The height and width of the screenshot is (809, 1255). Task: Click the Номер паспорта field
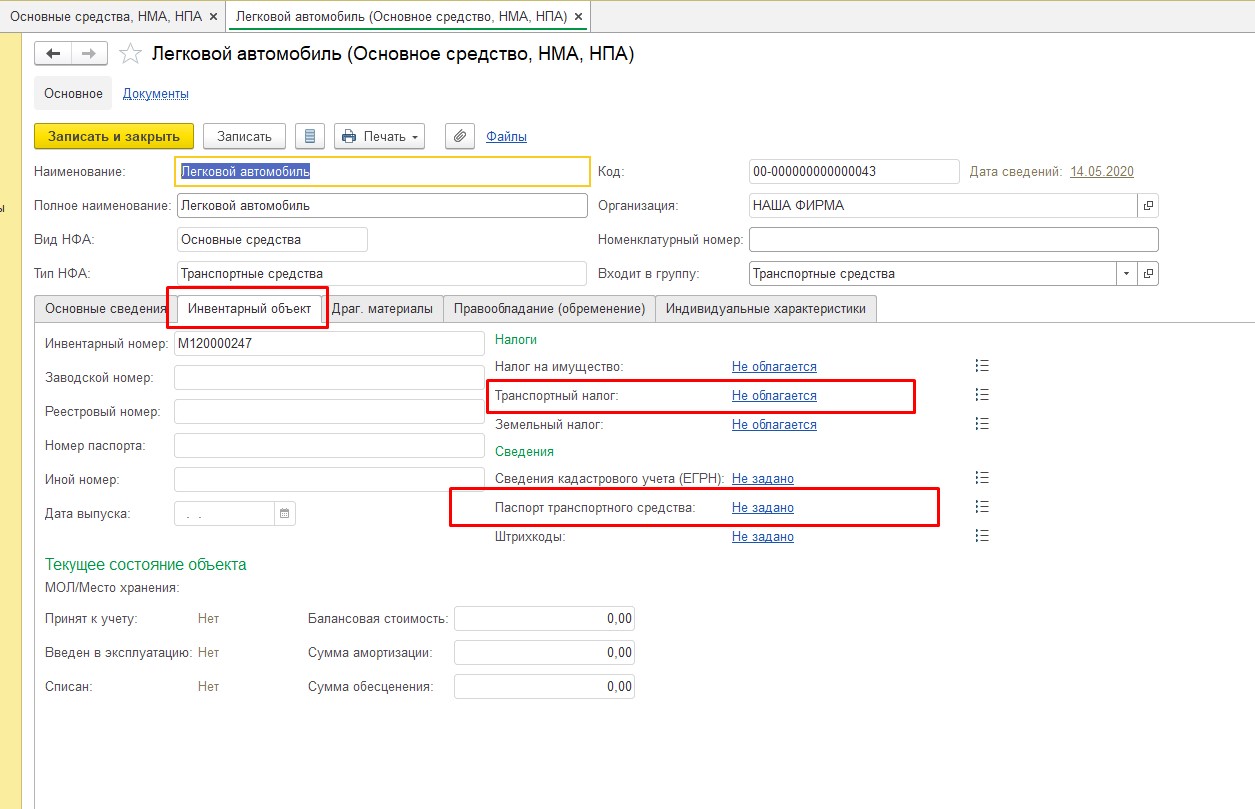(329, 445)
